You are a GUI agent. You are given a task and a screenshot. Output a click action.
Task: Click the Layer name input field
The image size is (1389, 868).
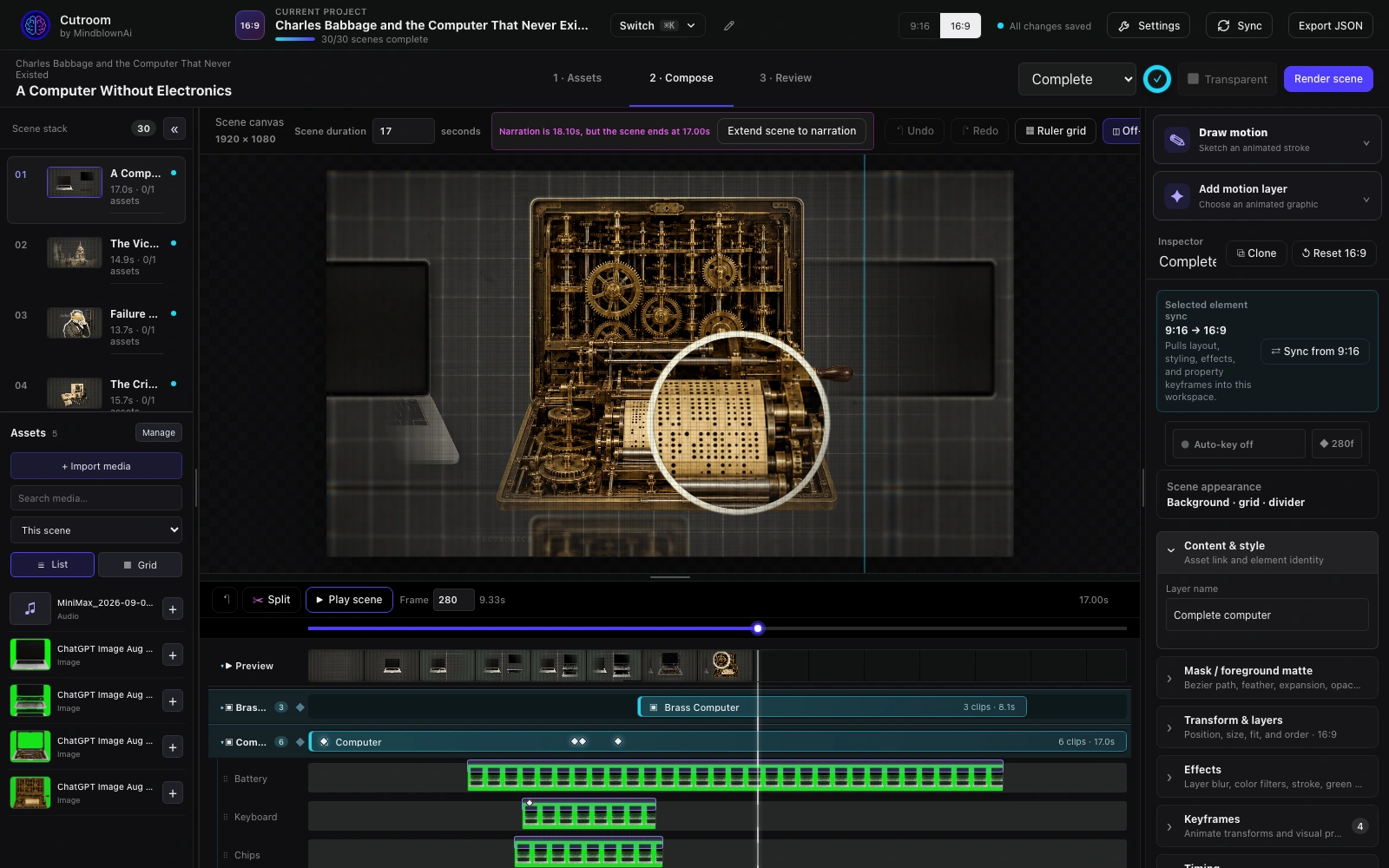(1267, 615)
